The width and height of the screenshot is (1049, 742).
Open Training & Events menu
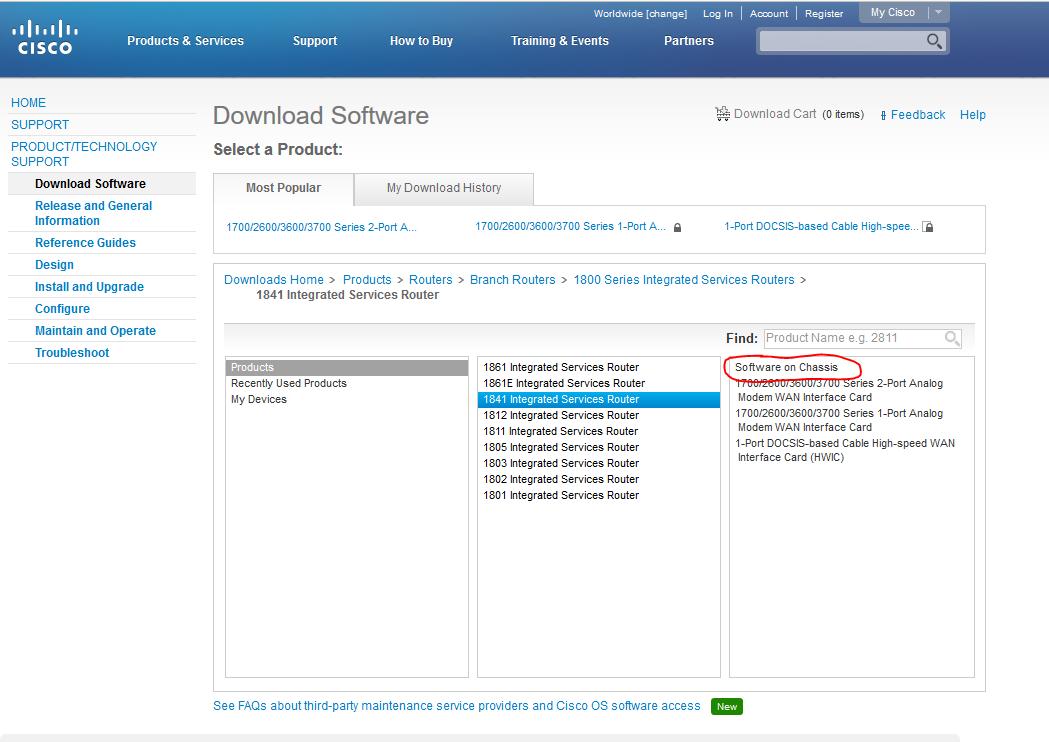tap(559, 41)
